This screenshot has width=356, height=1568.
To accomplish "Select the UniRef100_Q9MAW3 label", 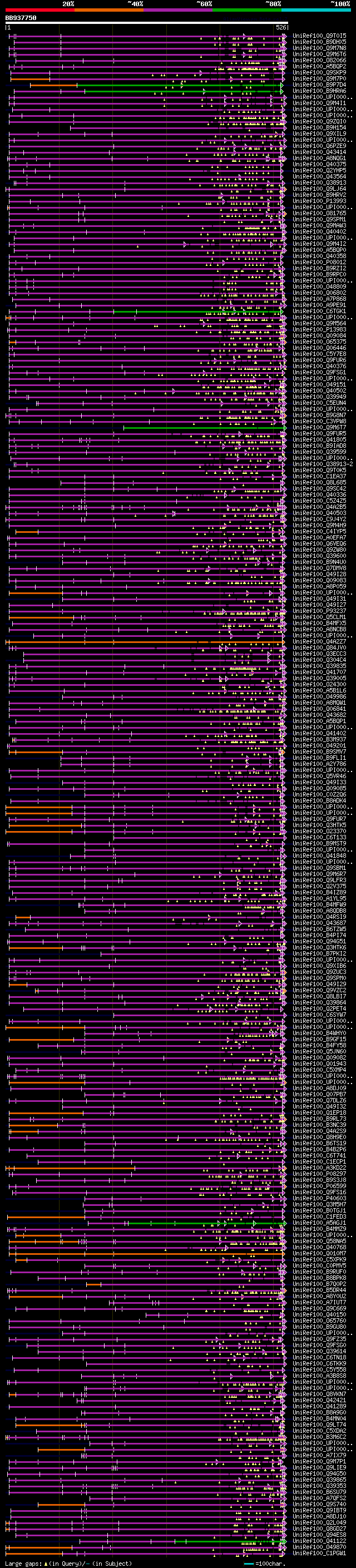I will tap(319, 226).
